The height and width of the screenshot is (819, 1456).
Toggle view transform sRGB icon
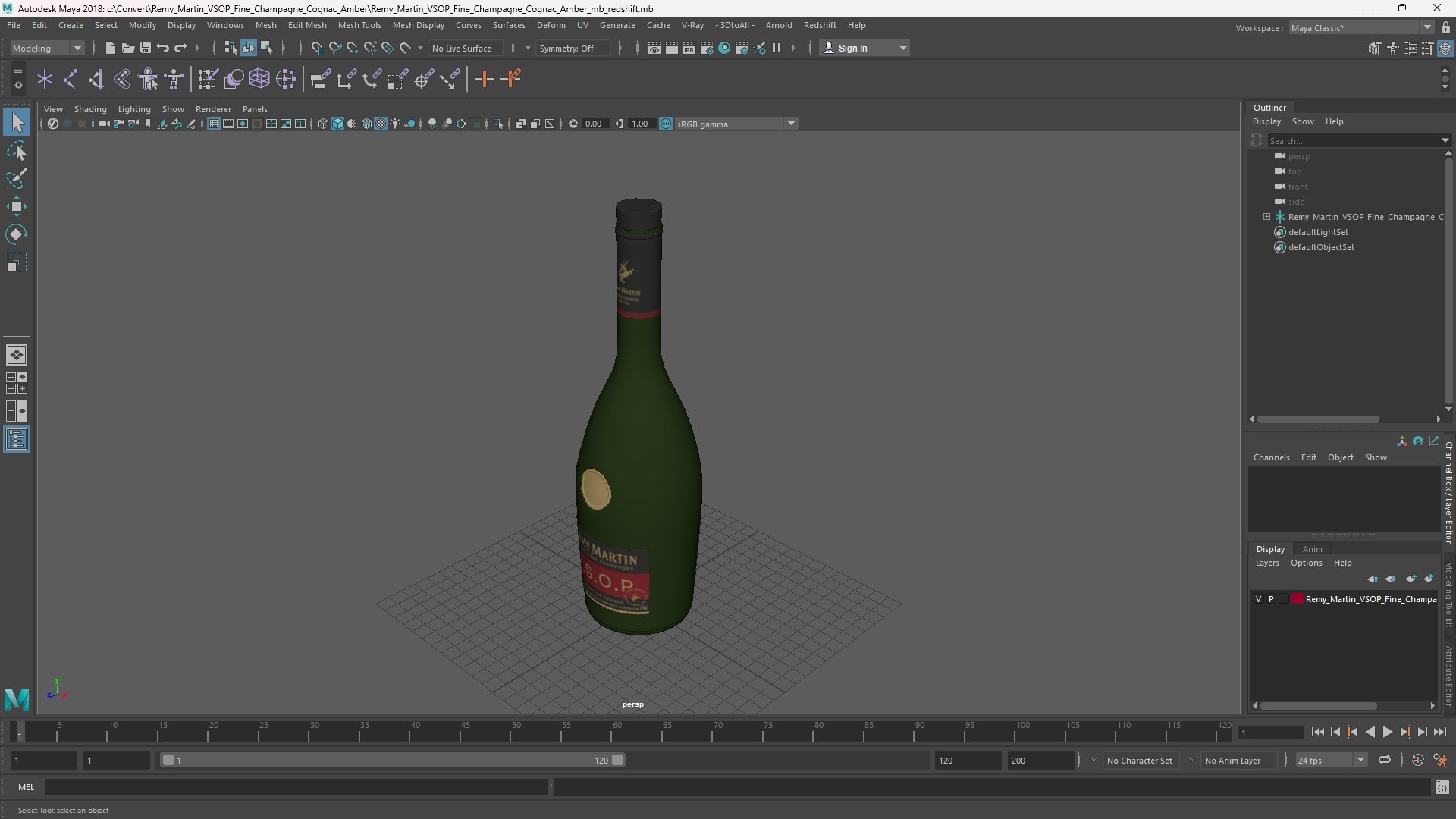tap(666, 124)
